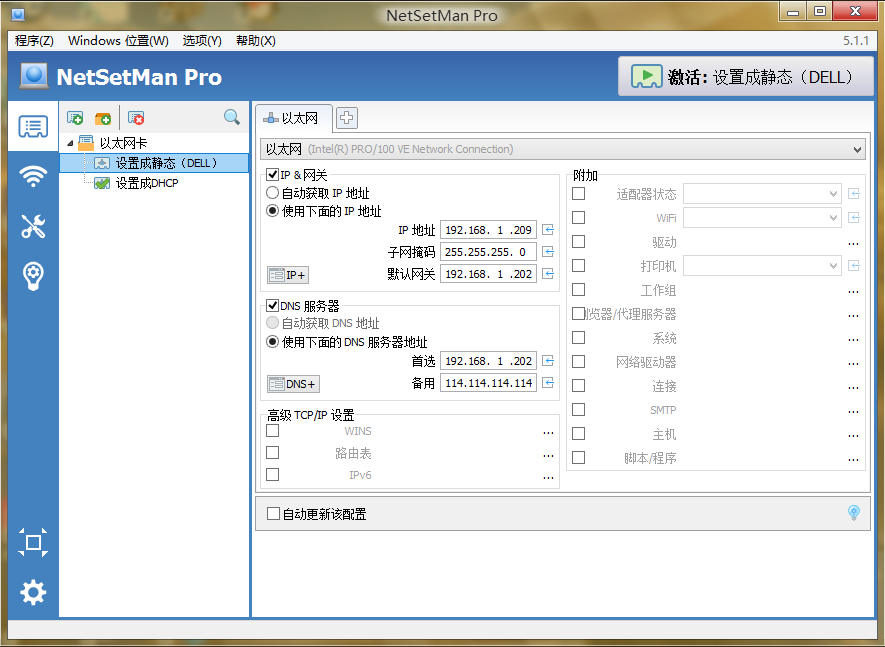Image resolution: width=885 pixels, height=647 pixels.
Task: Click the 备用 DNS input field
Action: (488, 383)
